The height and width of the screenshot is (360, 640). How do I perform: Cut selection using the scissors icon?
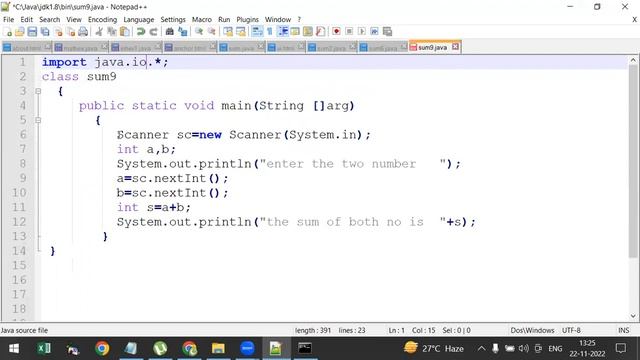pos(99,31)
